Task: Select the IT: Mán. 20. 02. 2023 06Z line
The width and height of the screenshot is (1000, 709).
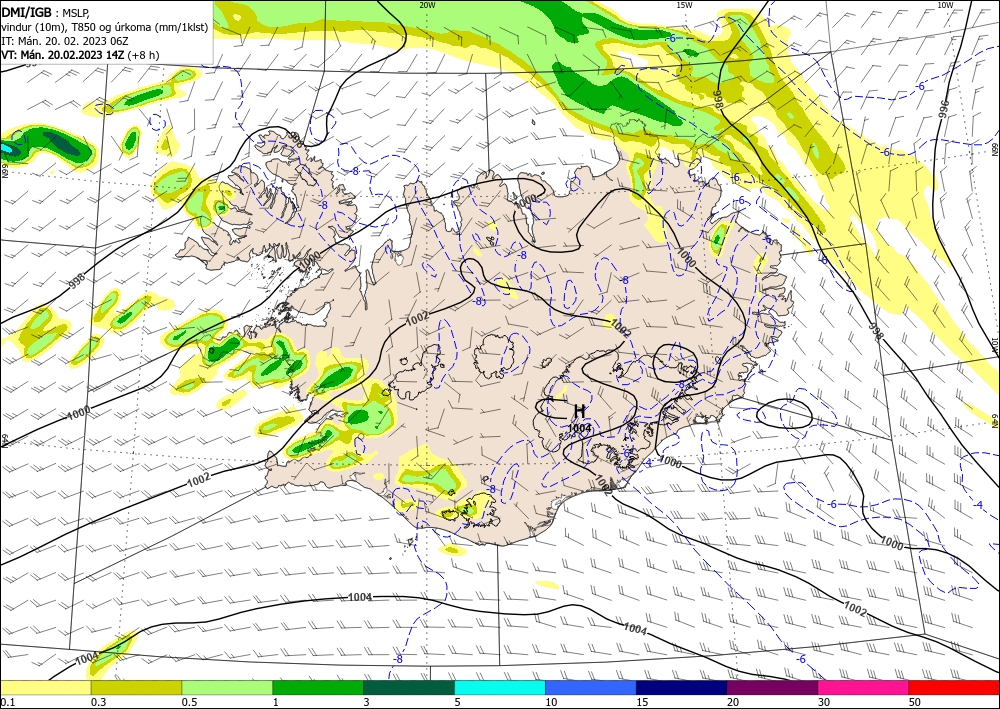Action: tap(64, 41)
